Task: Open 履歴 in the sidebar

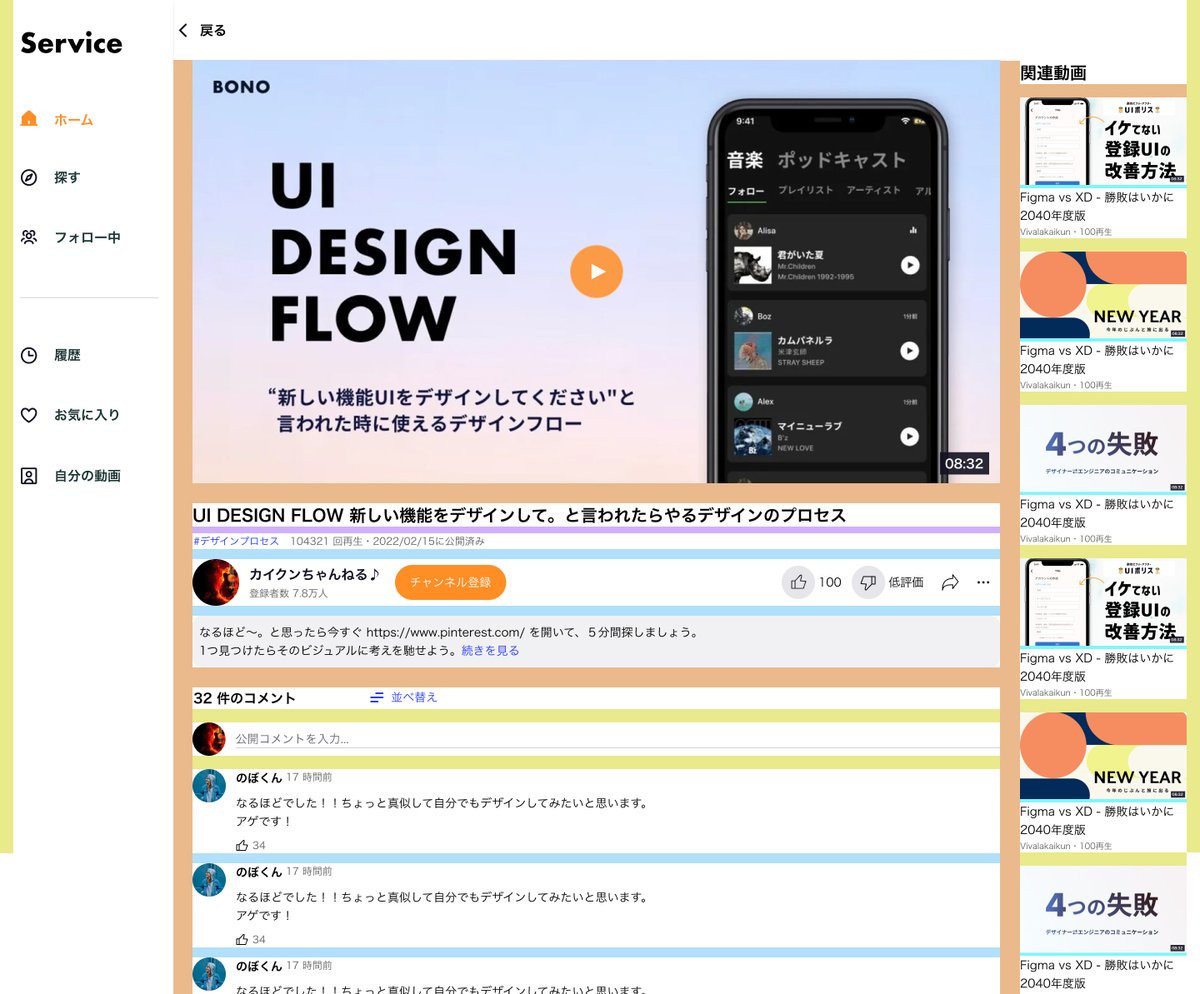Action: pyautogui.click(x=50, y=354)
